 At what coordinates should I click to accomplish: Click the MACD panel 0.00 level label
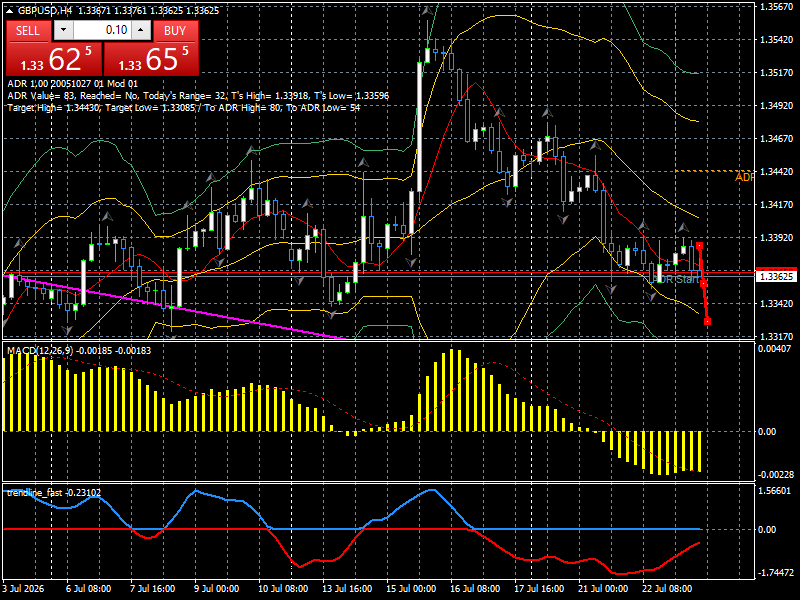coord(767,432)
